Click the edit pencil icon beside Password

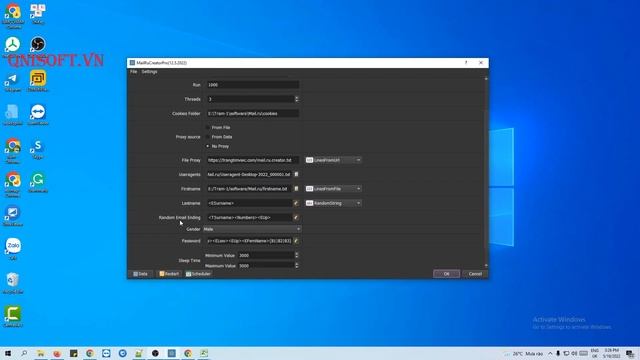296,241
